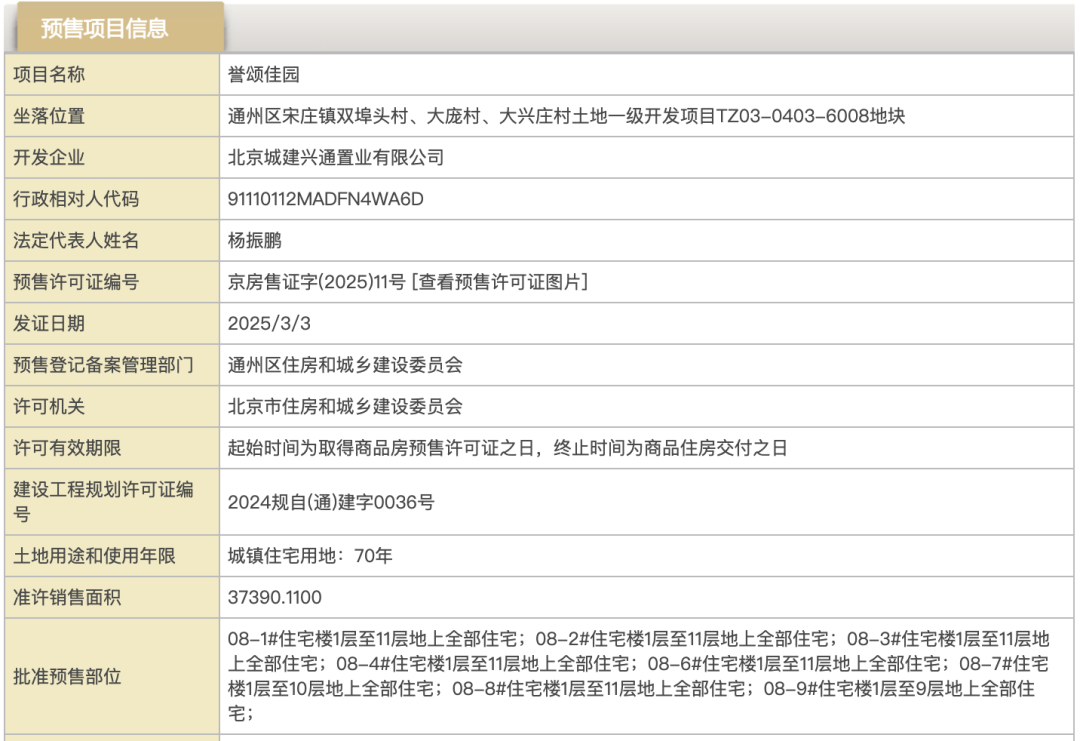1080x741 pixels.
Task: Click the value 城镇住宅用地：70年
Action: pos(310,556)
